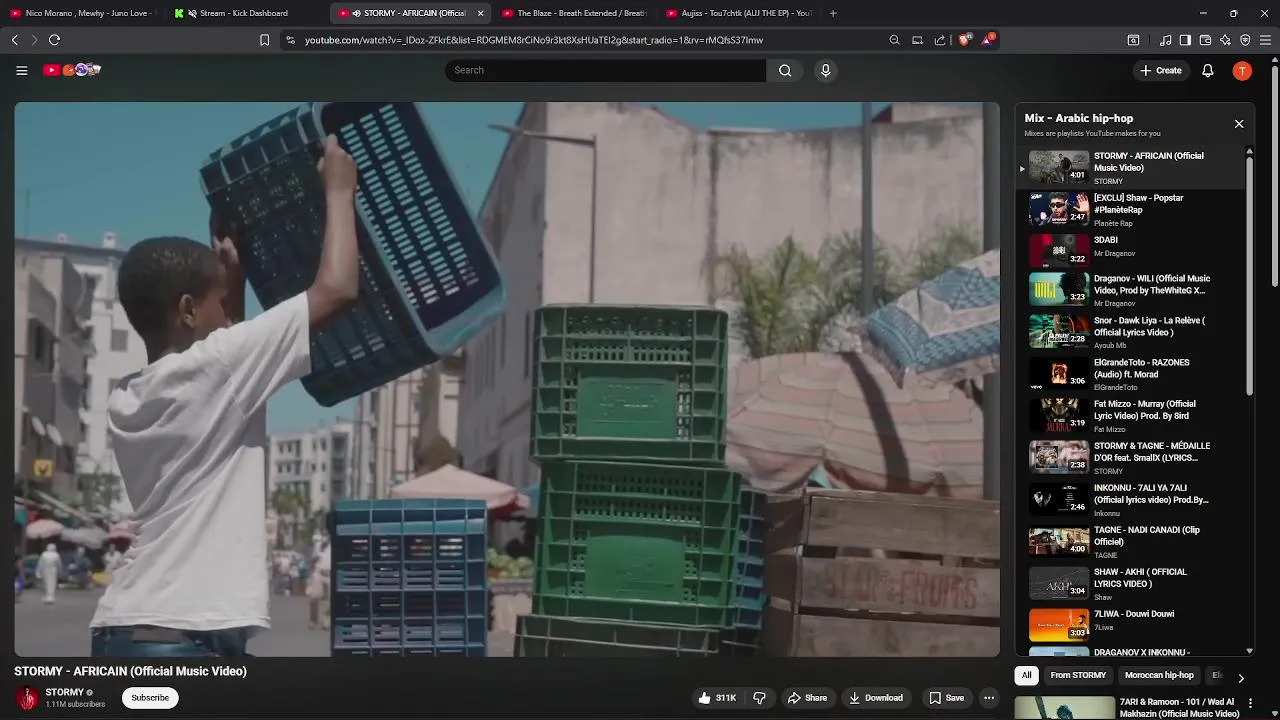The height and width of the screenshot is (720, 1280).
Task: Click the Create button
Action: tap(1161, 70)
